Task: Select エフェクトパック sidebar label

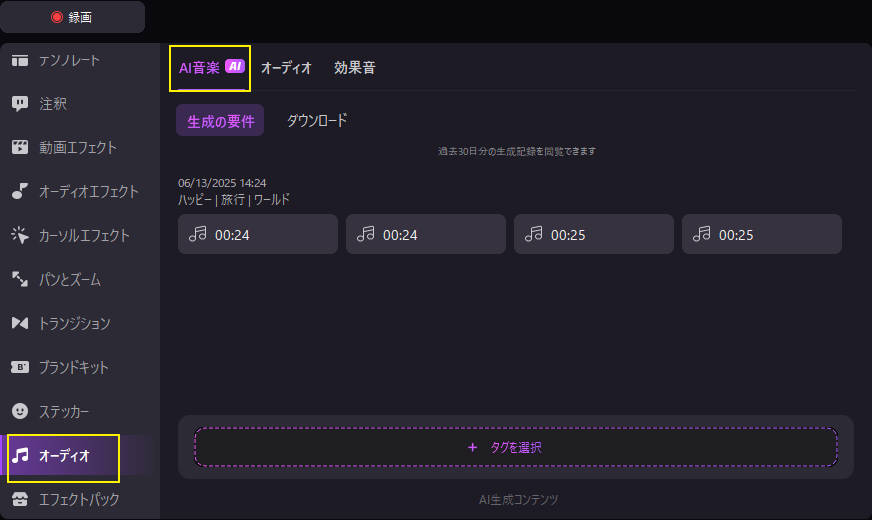Action: tap(79, 499)
